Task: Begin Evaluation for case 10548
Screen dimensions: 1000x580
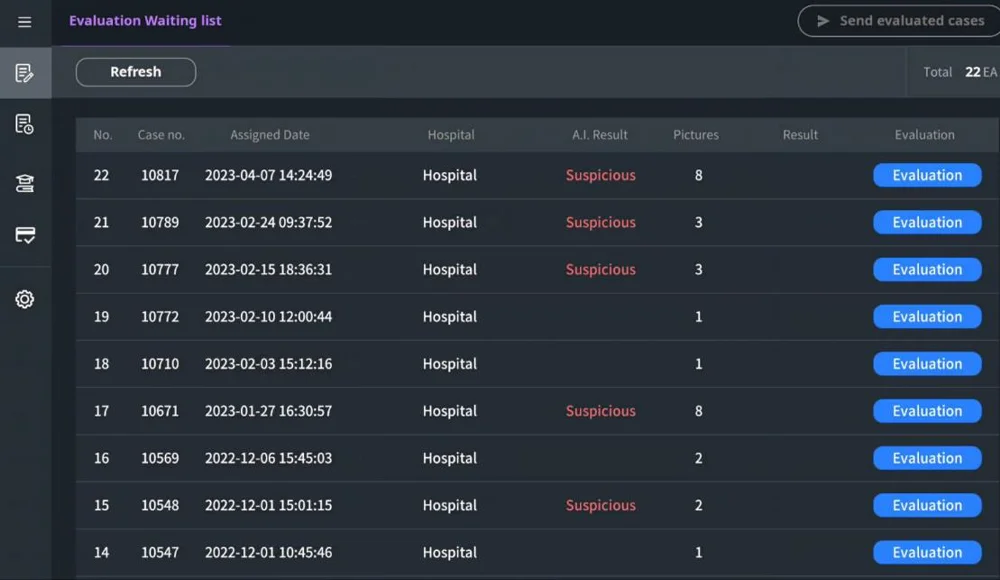Action: (x=927, y=506)
